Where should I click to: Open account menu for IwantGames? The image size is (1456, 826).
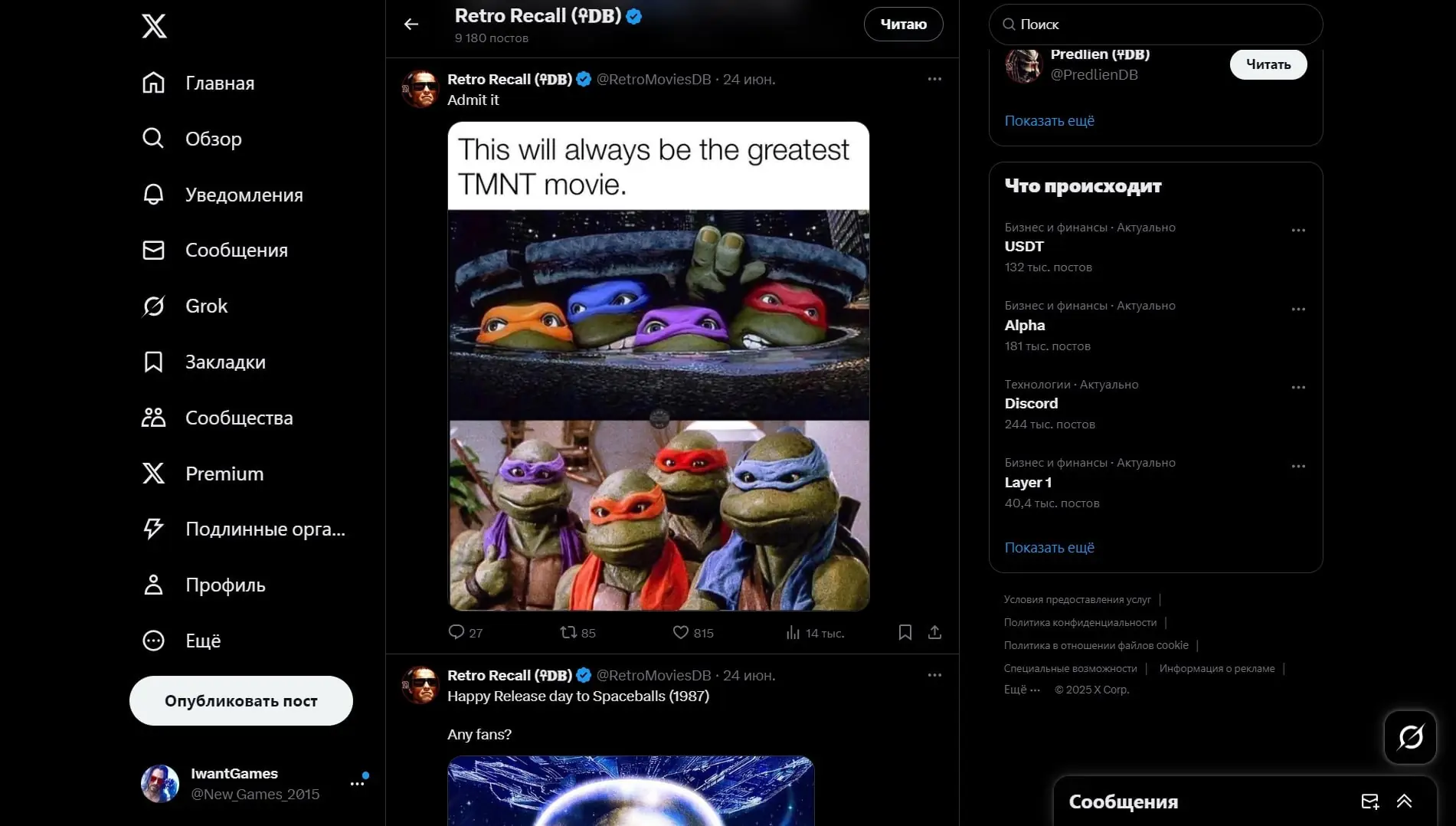tap(357, 783)
